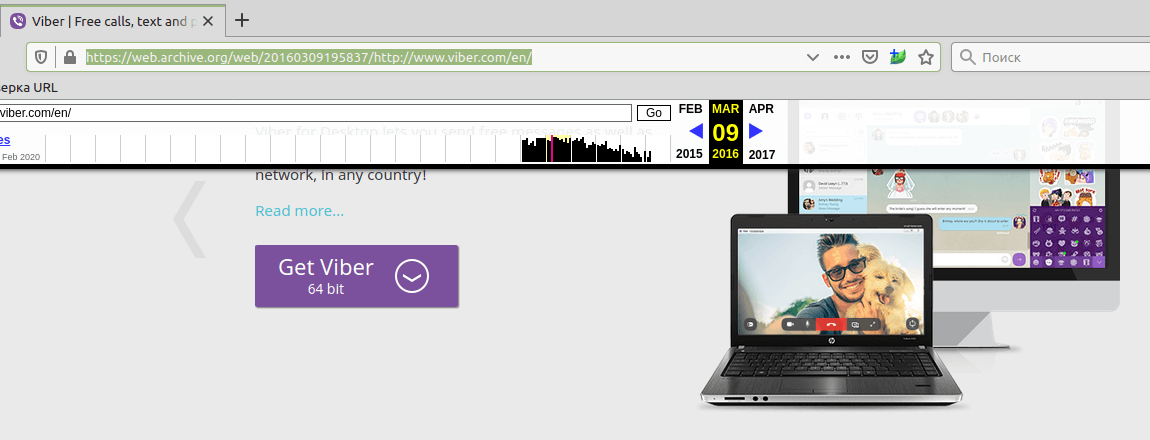Click the bookmark toolbar item ending in URL

pyautogui.click(x=29, y=88)
